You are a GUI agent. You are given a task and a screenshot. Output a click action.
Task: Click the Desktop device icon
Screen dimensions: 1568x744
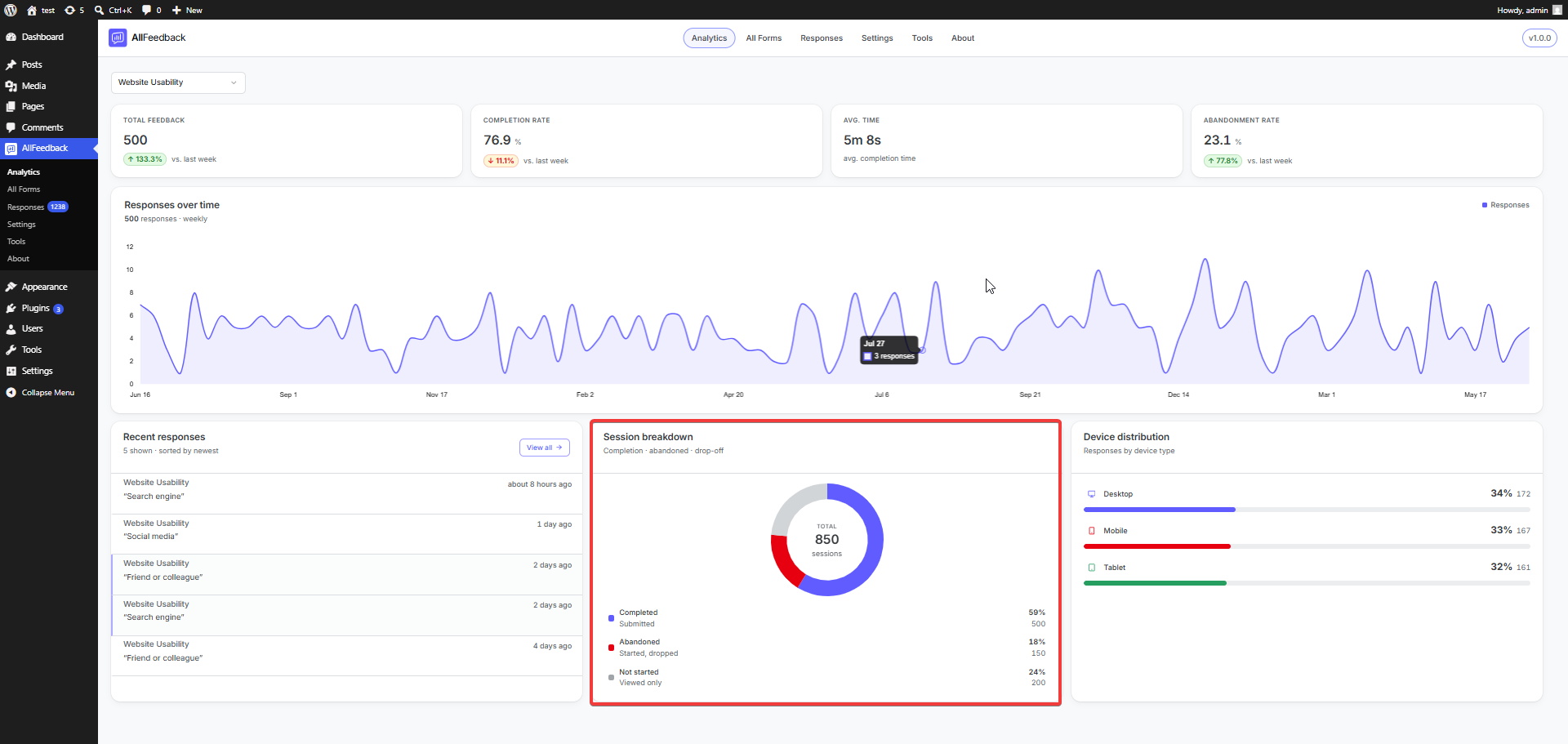click(1091, 494)
